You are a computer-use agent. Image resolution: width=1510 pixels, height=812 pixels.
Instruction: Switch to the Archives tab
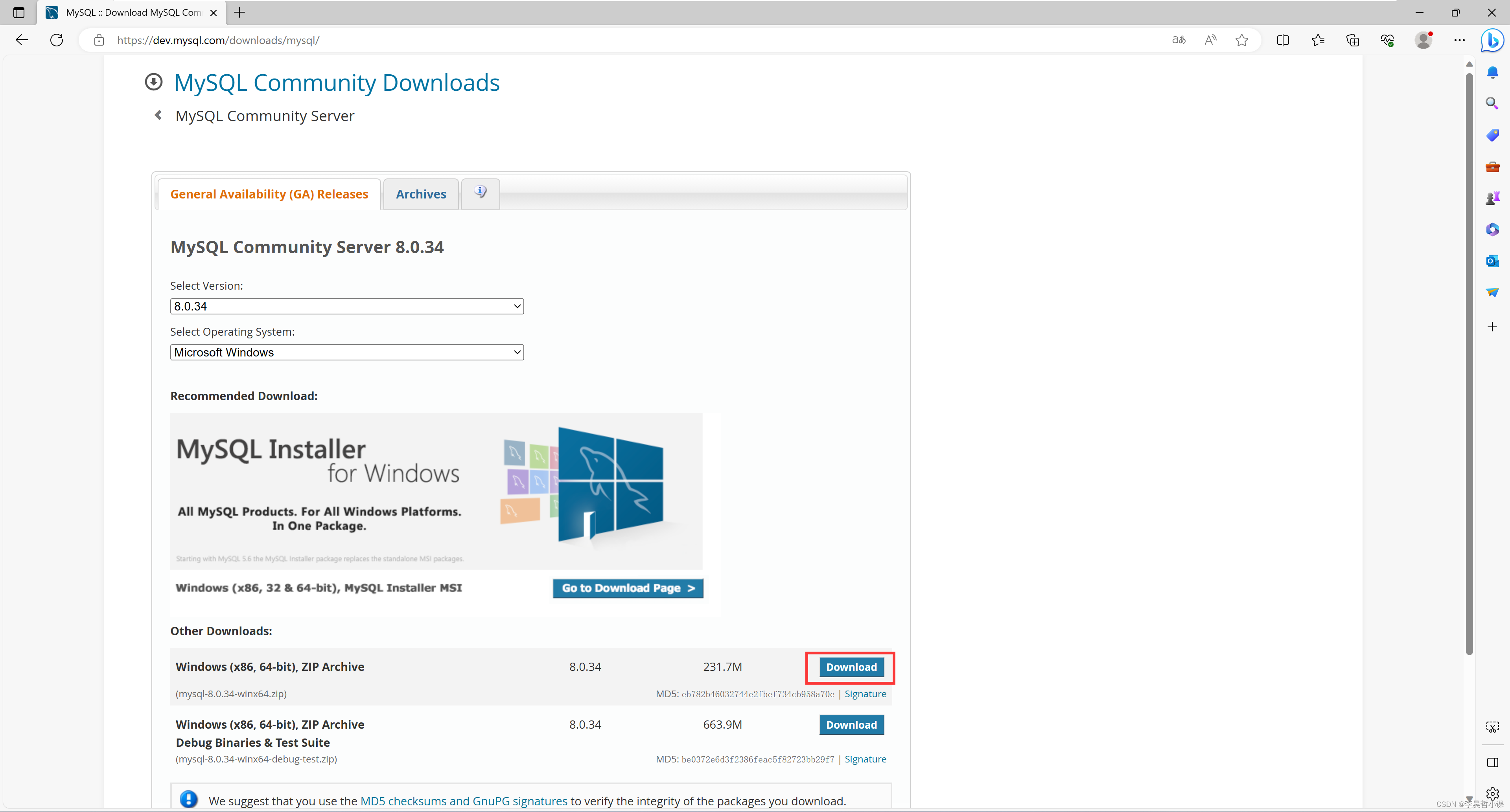point(421,194)
